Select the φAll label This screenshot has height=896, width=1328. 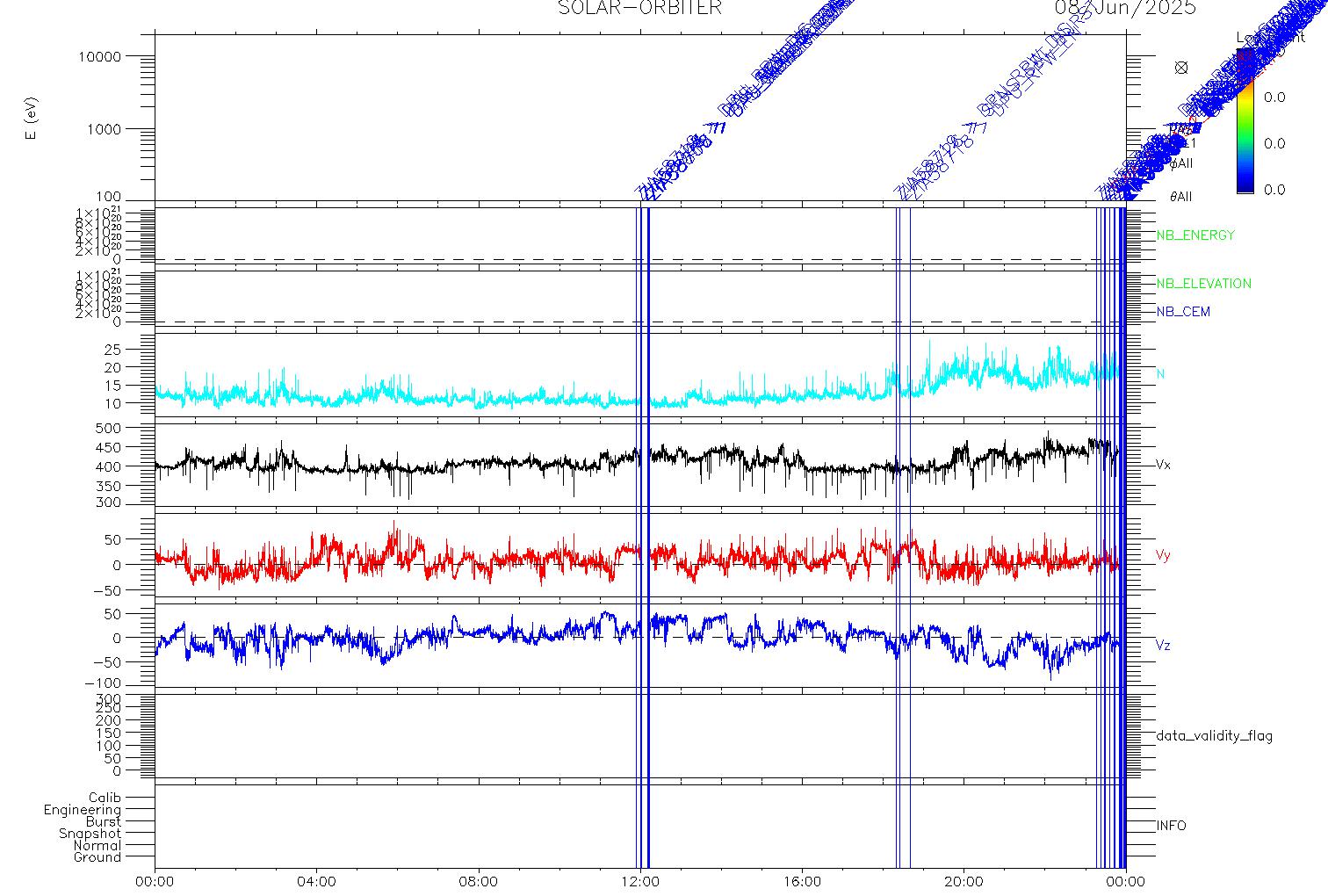[x=1181, y=164]
